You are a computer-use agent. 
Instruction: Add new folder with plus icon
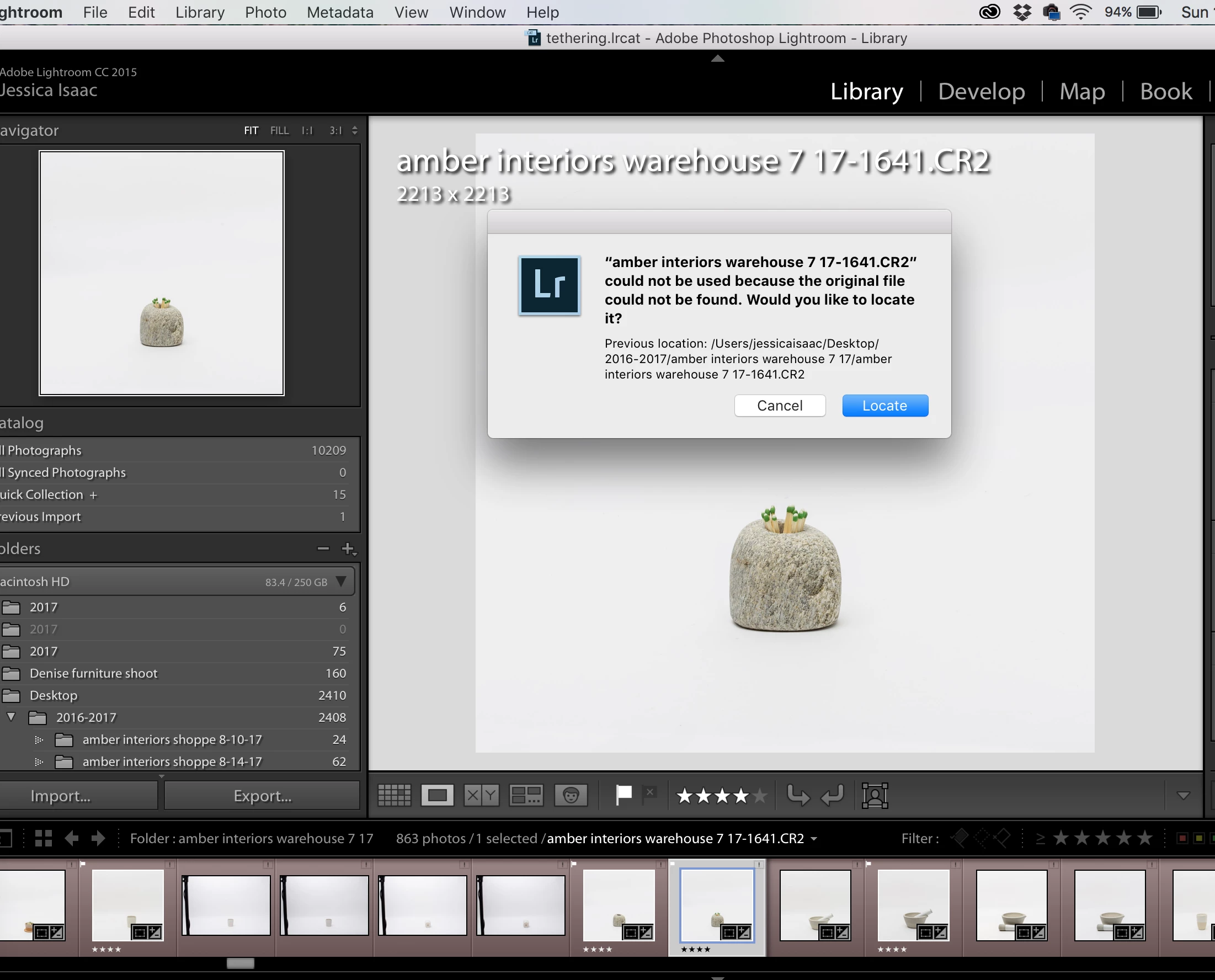[x=348, y=548]
